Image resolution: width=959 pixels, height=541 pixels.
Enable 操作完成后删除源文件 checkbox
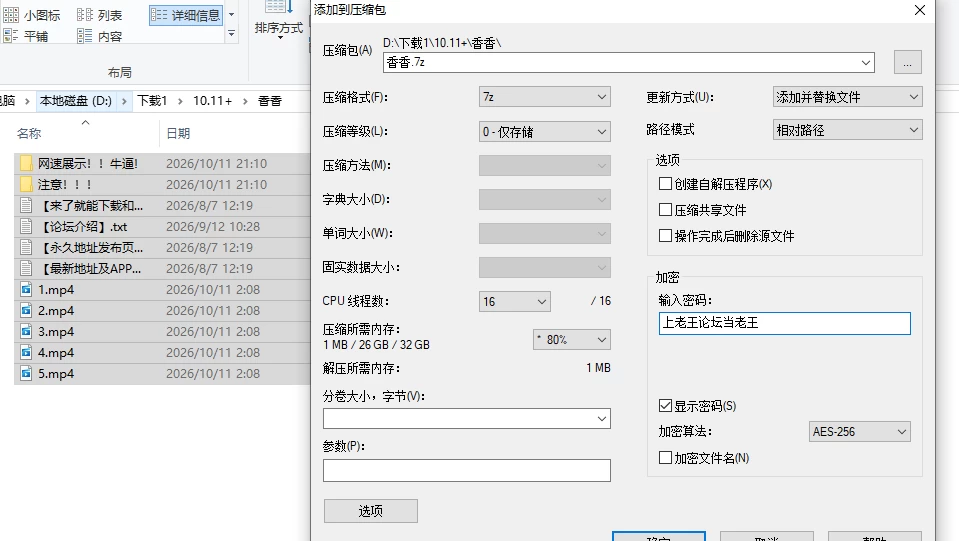pyautogui.click(x=665, y=235)
